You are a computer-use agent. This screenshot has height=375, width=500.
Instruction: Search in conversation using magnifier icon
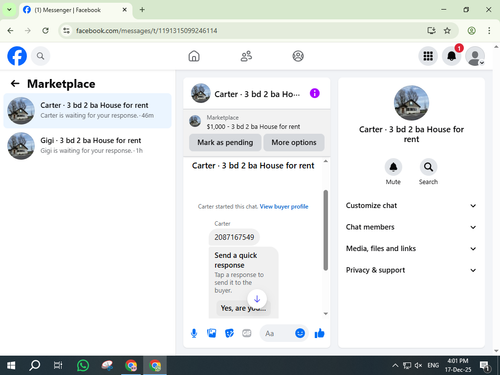coord(428,167)
